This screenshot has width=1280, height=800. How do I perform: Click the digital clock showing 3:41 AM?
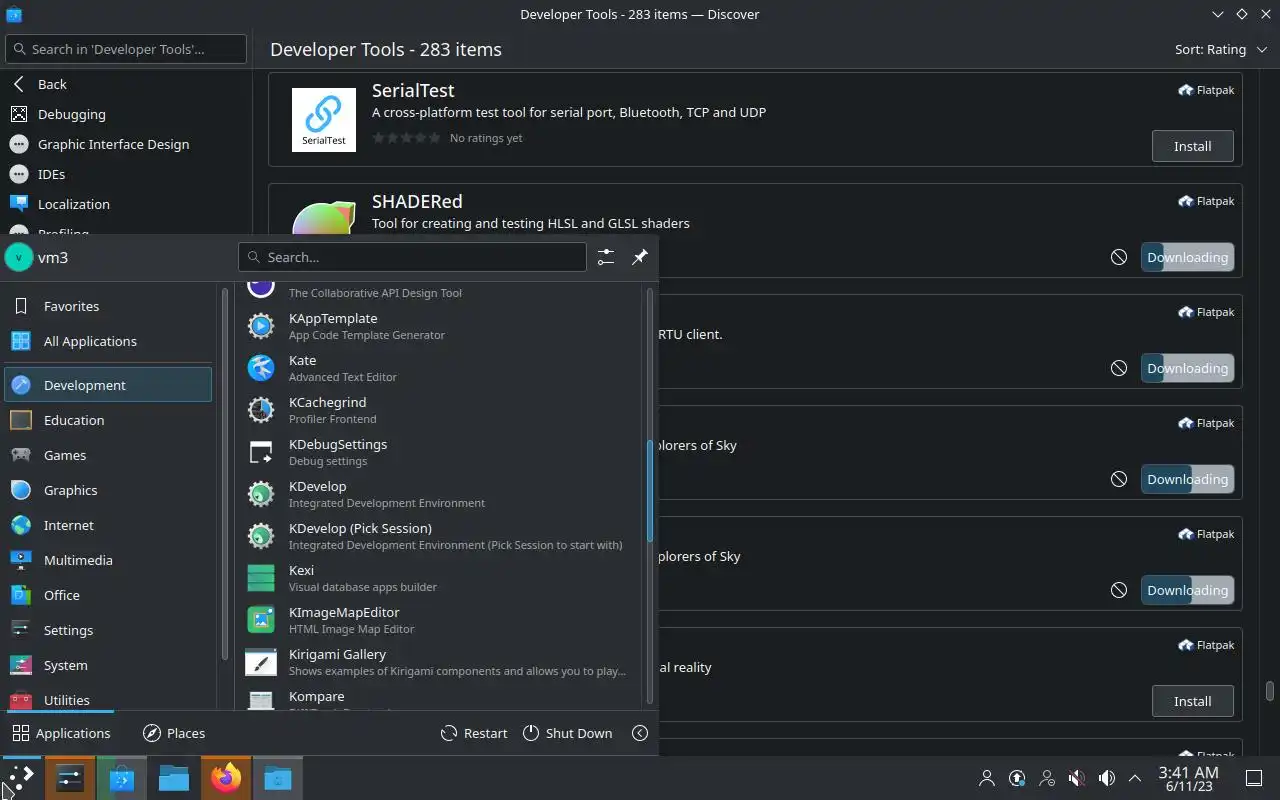[1188, 778]
